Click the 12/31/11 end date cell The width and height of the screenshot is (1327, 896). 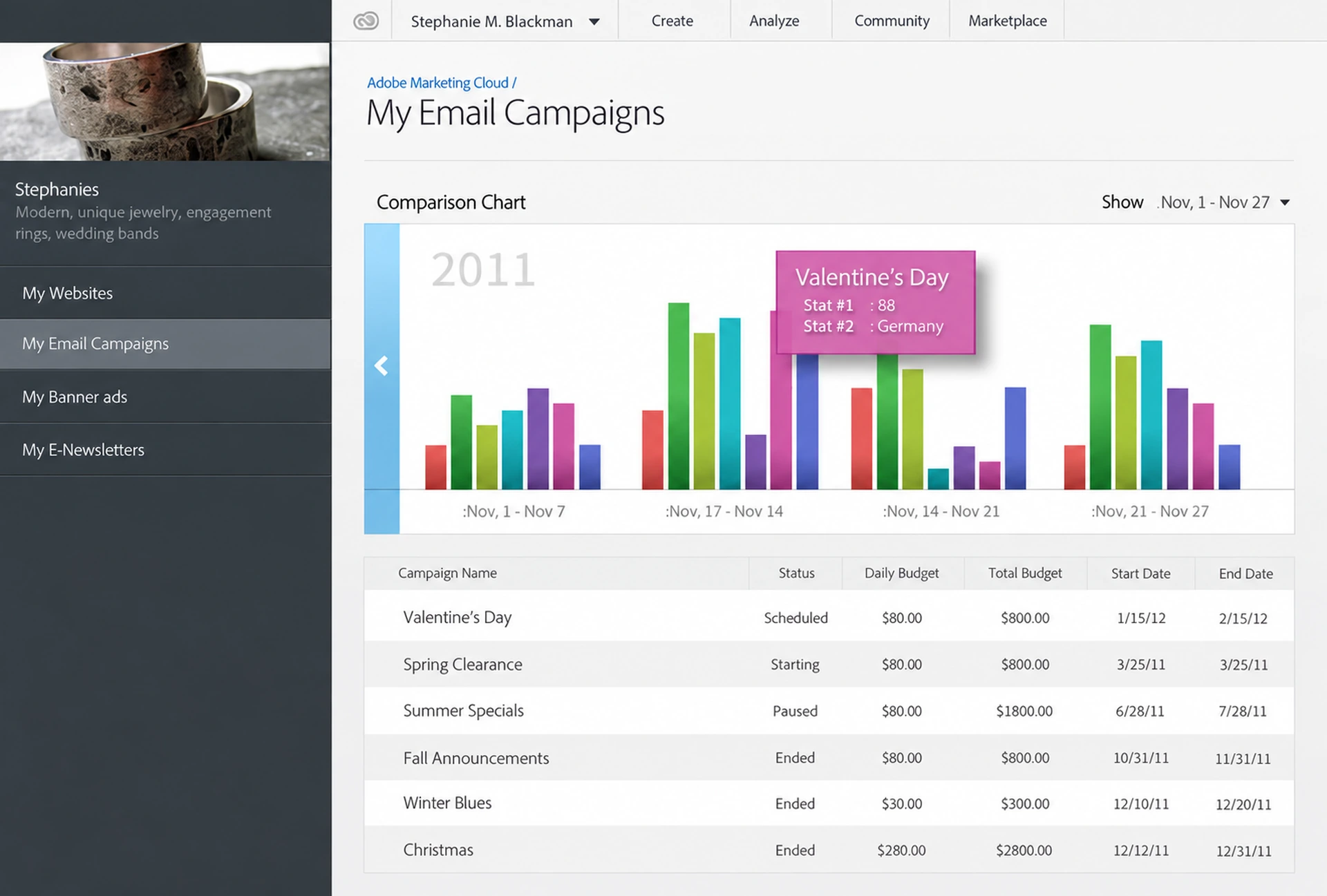1243,851
